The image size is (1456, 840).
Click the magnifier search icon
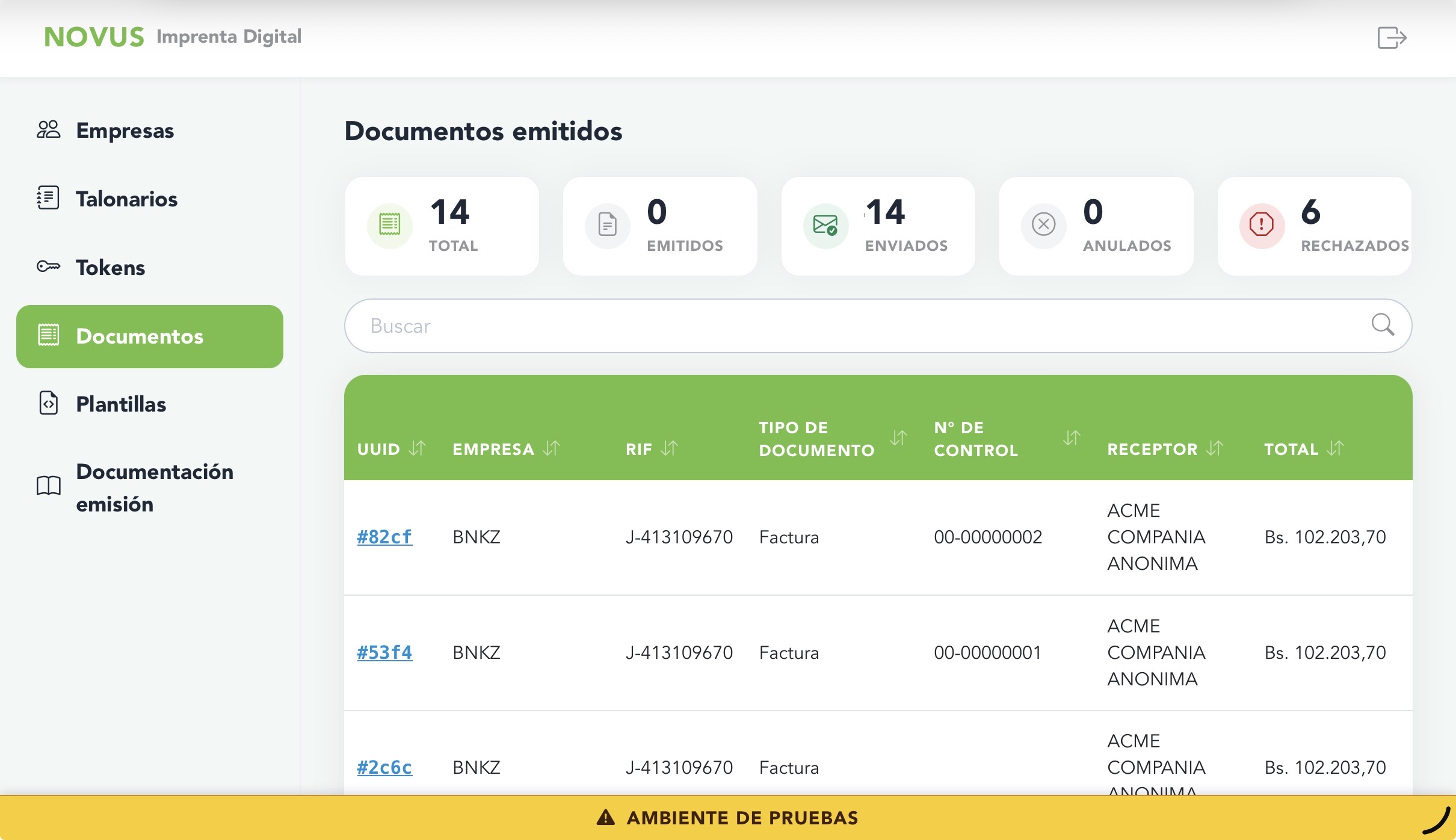pyautogui.click(x=1383, y=325)
